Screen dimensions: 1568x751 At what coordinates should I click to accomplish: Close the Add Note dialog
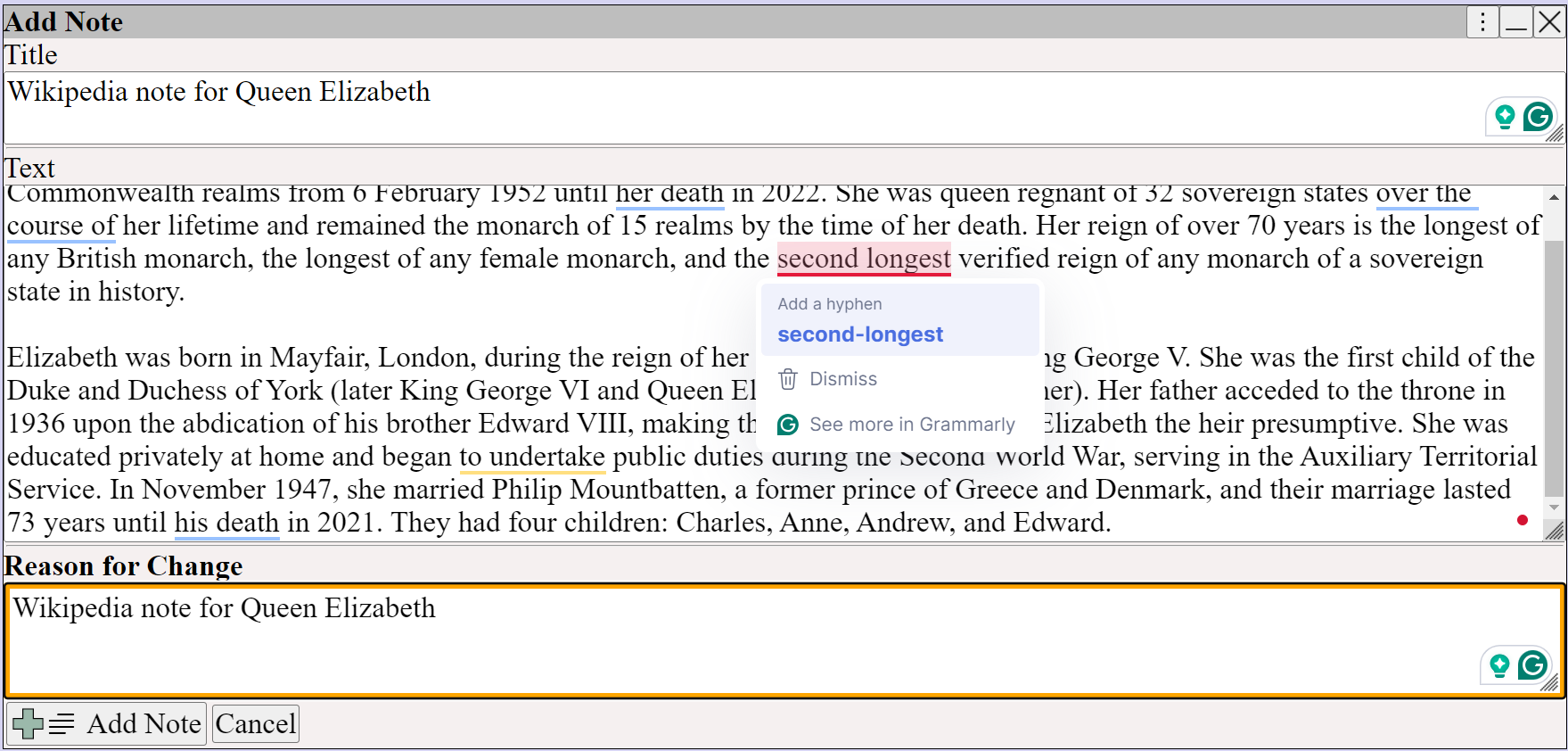(1549, 21)
